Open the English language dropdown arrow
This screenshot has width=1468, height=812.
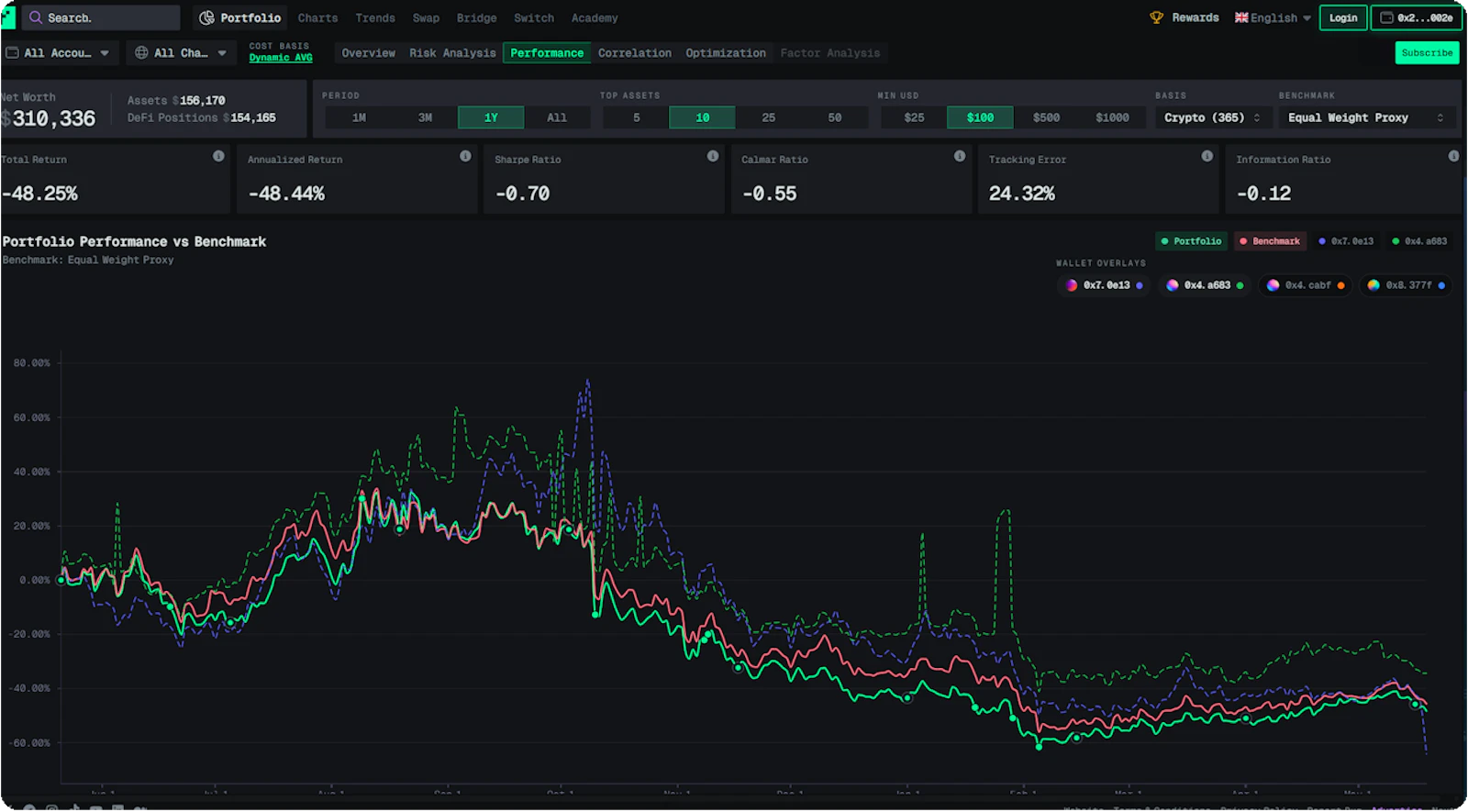1307,18
